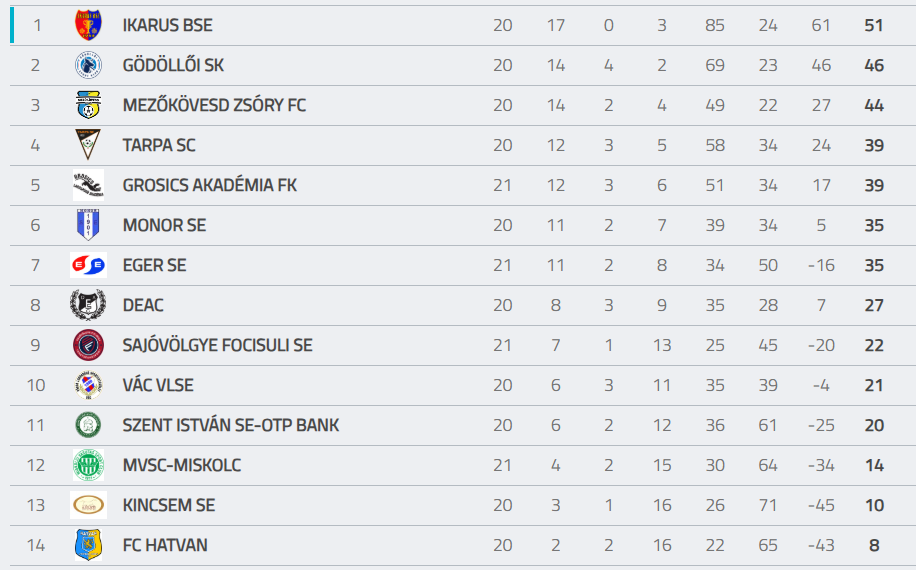Select the rank 14 position number
The width and height of the screenshot is (916, 570).
tap(36, 545)
